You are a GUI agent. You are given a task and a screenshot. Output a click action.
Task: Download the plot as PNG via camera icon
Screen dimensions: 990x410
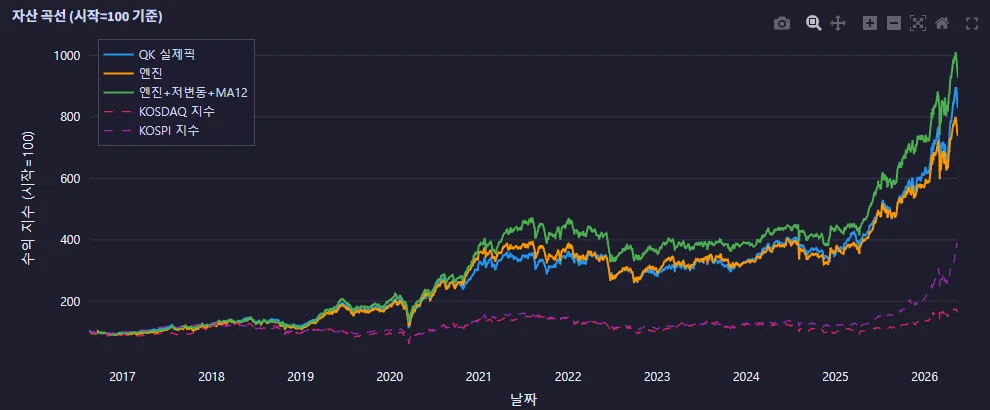(x=782, y=23)
